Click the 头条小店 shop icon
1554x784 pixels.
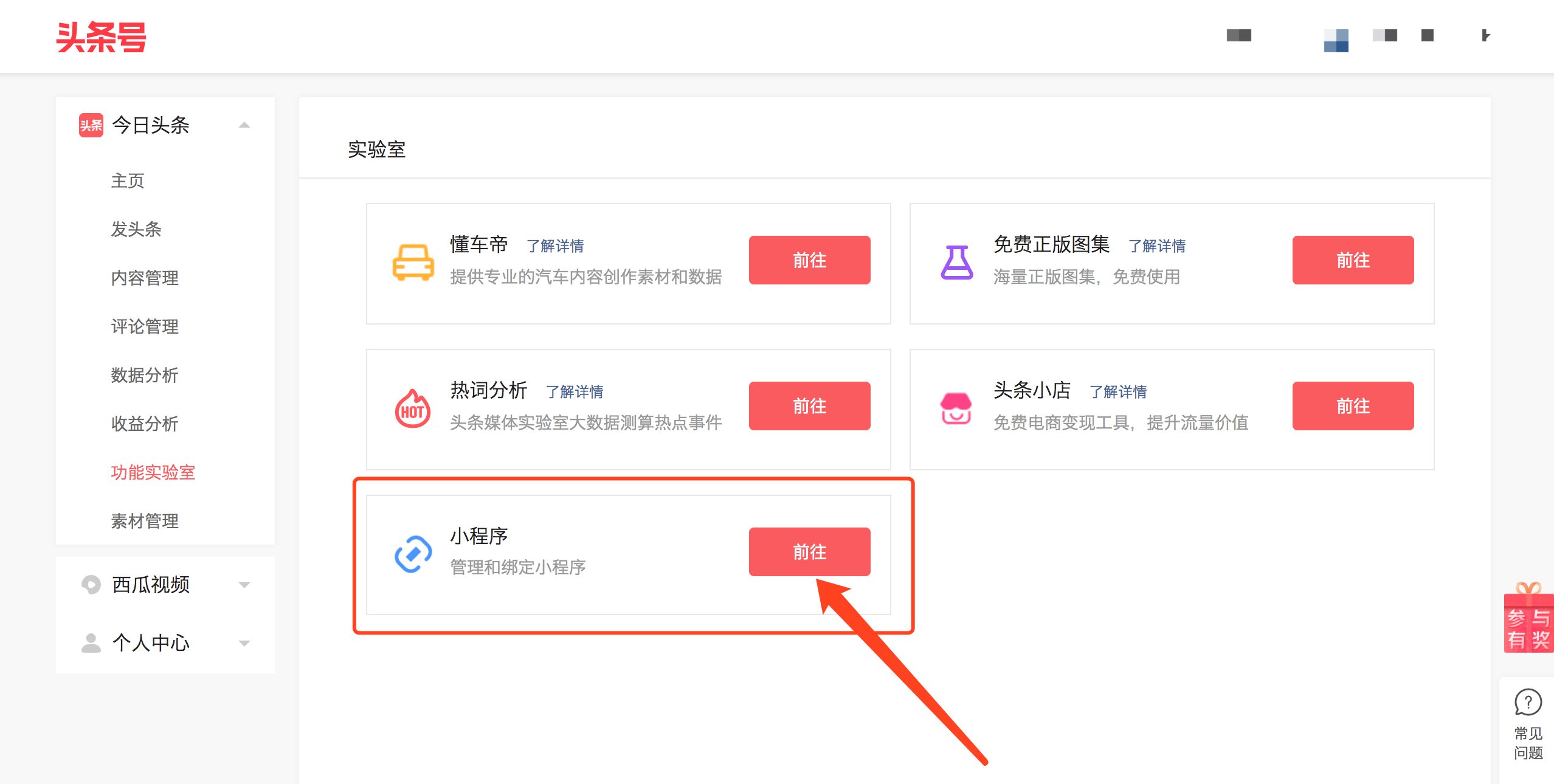(x=956, y=408)
